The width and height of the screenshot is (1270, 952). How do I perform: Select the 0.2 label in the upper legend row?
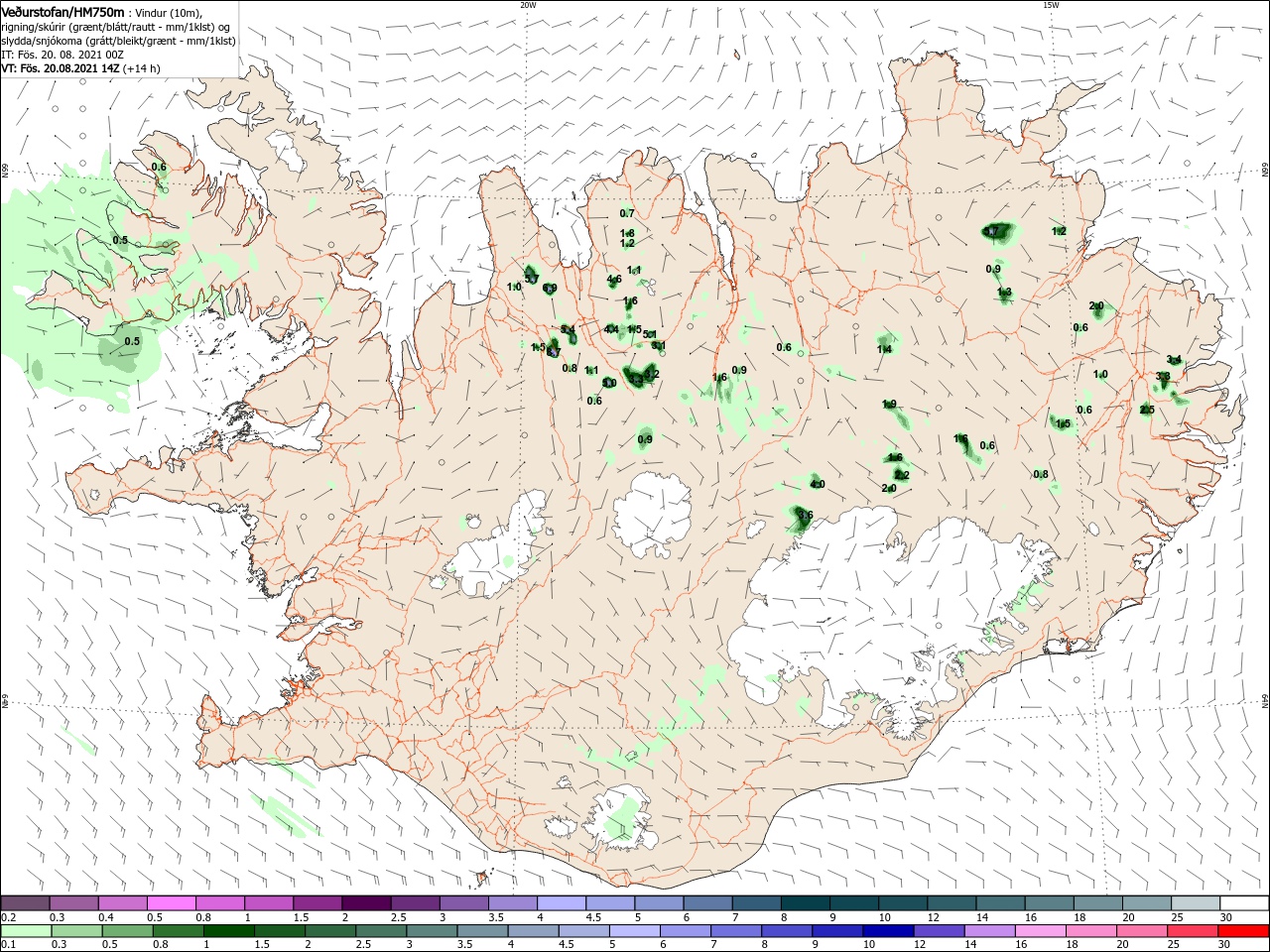[x=8, y=917]
